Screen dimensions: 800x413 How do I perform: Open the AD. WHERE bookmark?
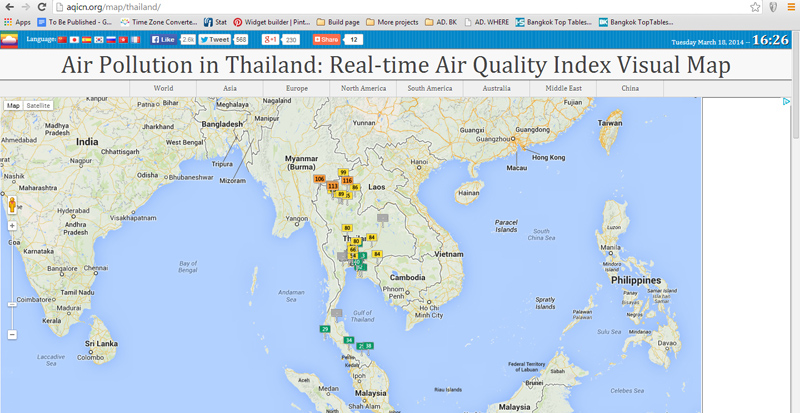tap(487, 22)
